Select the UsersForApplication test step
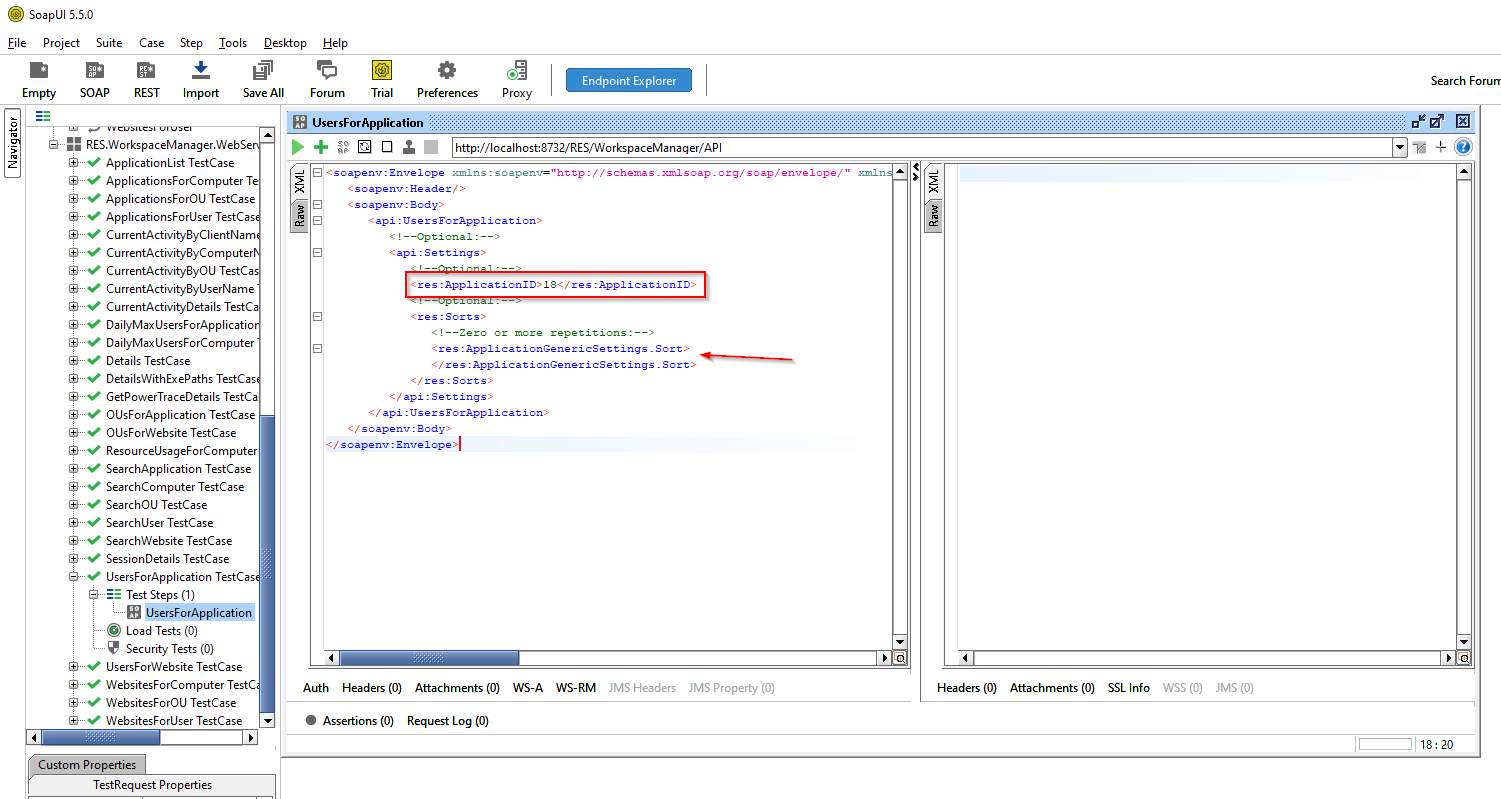This screenshot has width=1501, height=799. click(199, 612)
